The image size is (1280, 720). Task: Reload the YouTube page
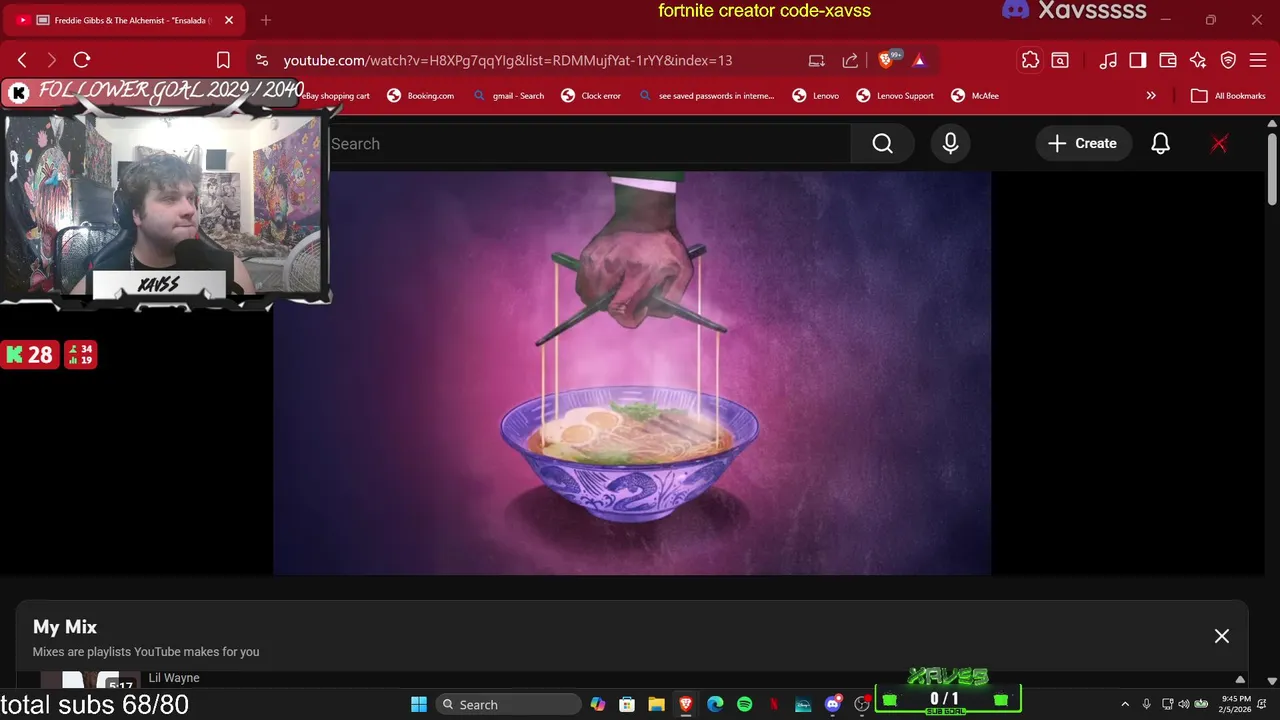click(x=82, y=60)
